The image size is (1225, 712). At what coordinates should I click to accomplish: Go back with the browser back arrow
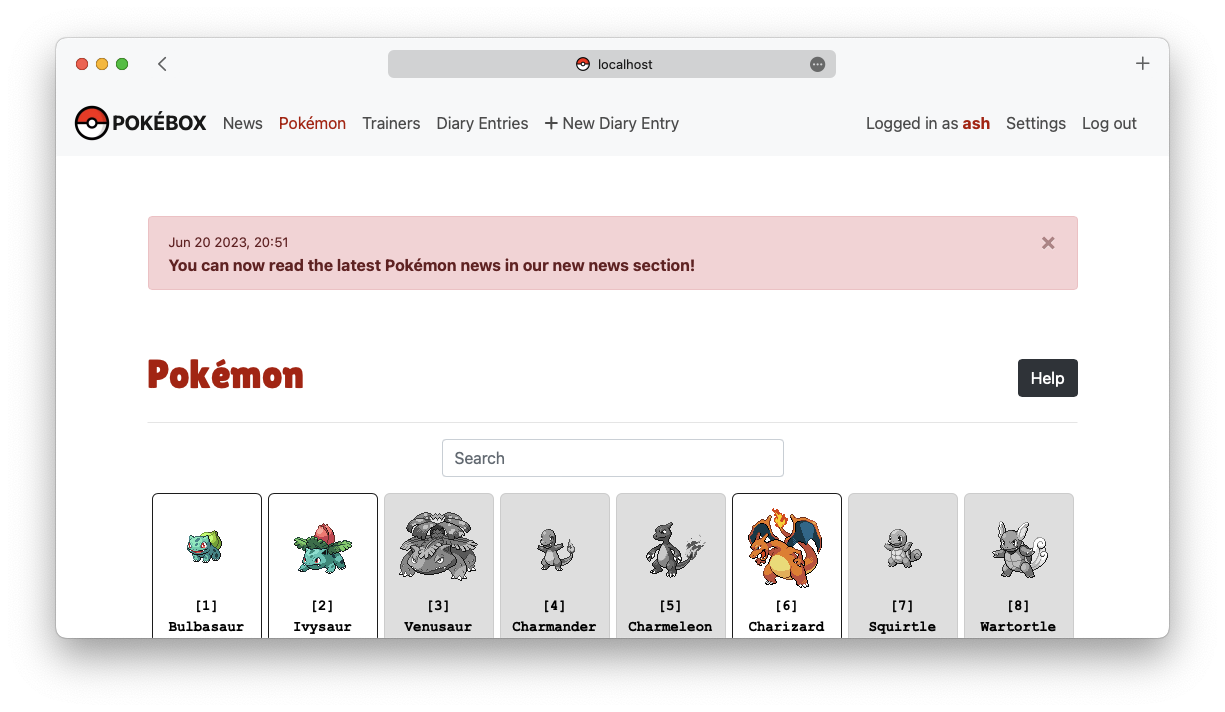162,64
